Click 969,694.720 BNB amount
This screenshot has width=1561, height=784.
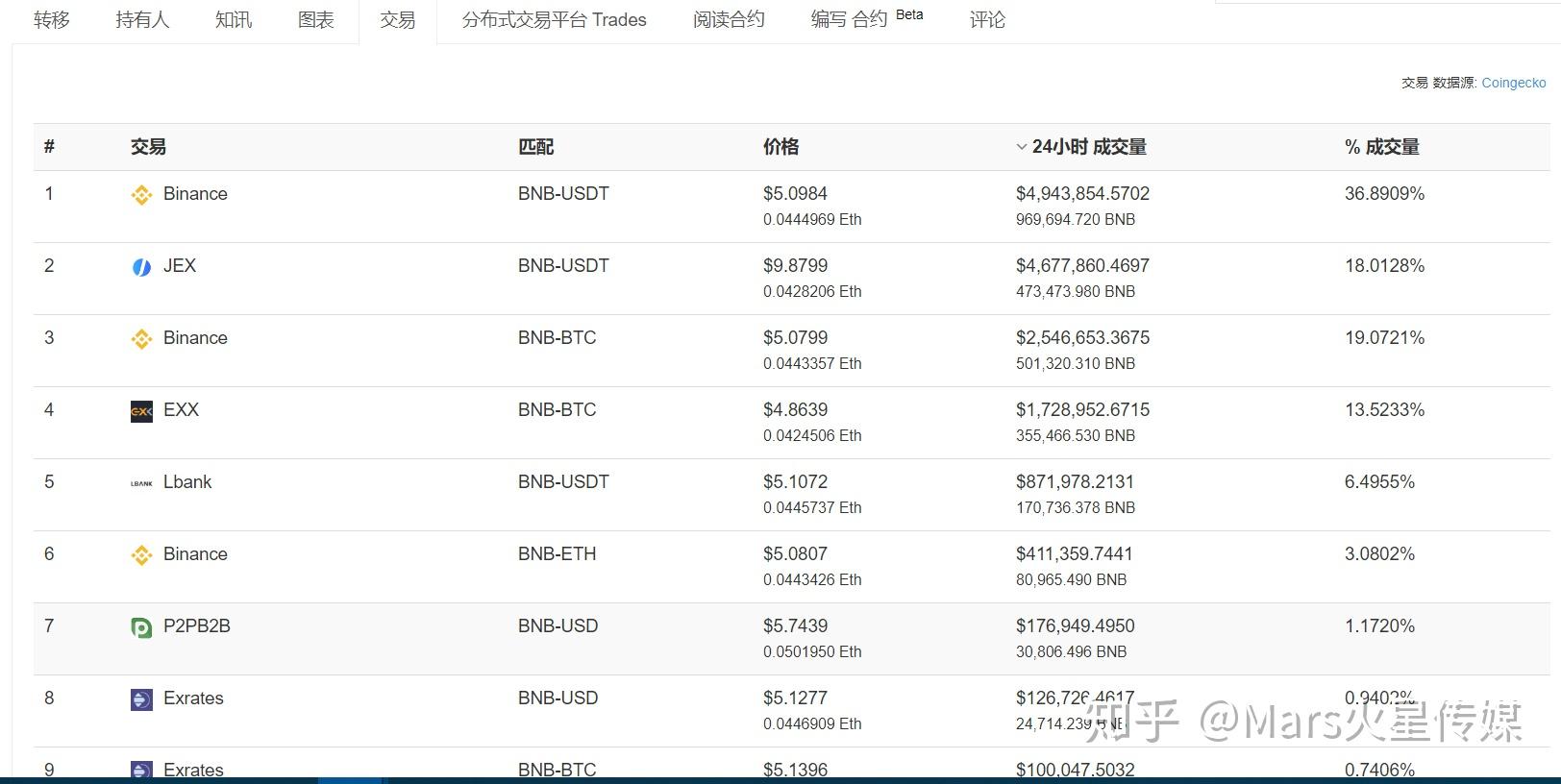(1076, 219)
